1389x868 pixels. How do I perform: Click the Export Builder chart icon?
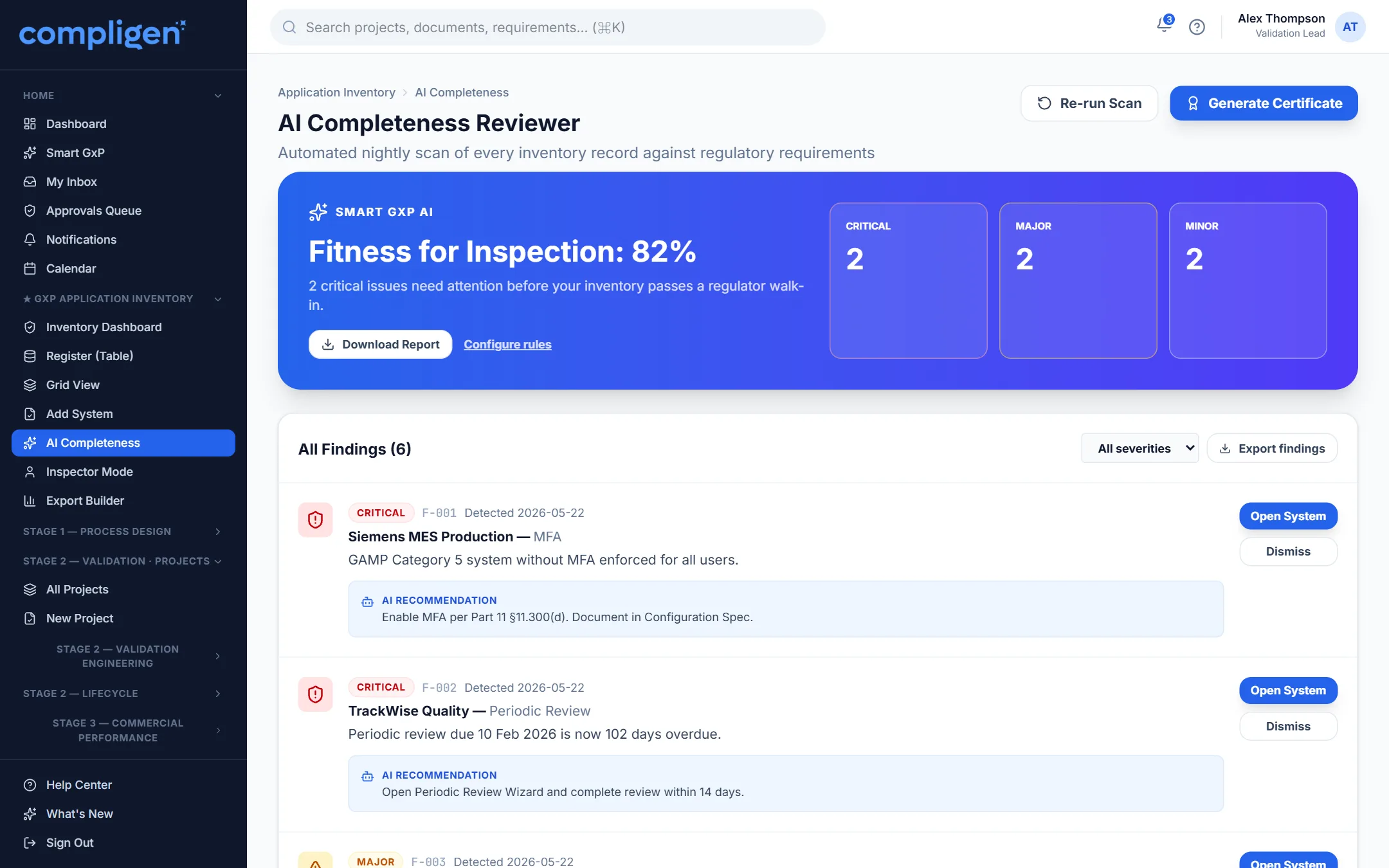click(x=30, y=500)
